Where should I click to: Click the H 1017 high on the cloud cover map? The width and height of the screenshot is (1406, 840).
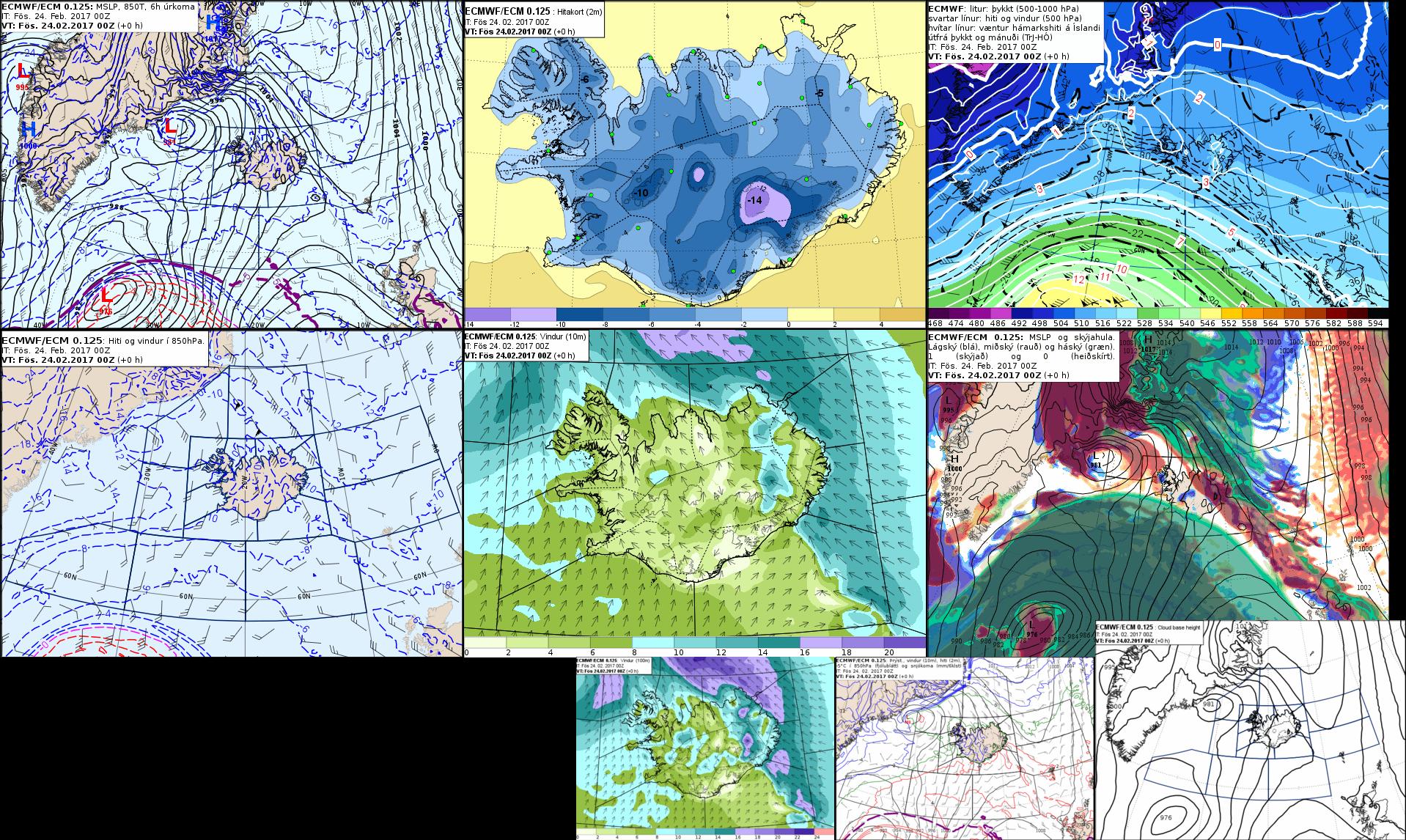click(1147, 344)
